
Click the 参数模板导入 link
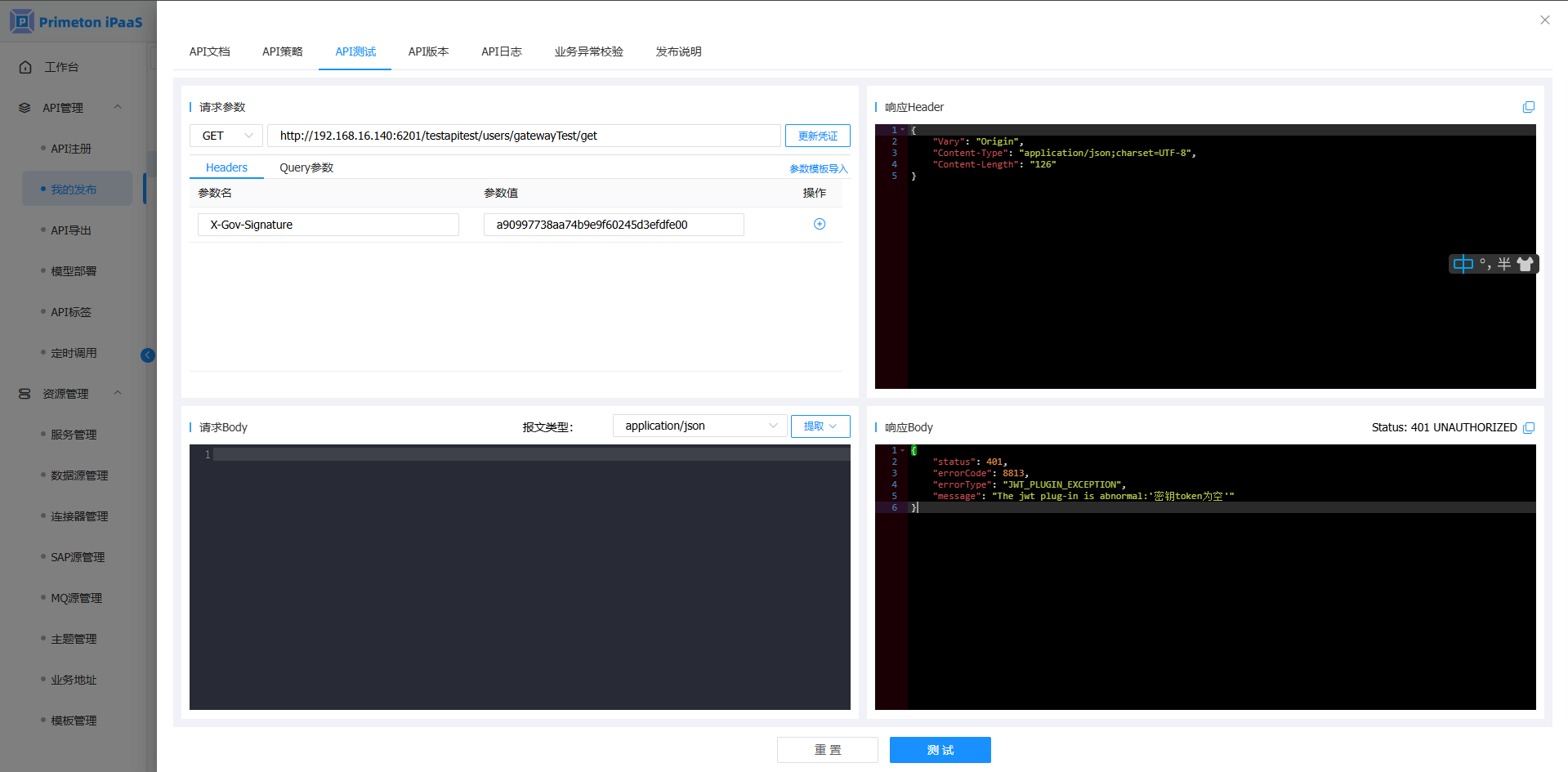[818, 168]
